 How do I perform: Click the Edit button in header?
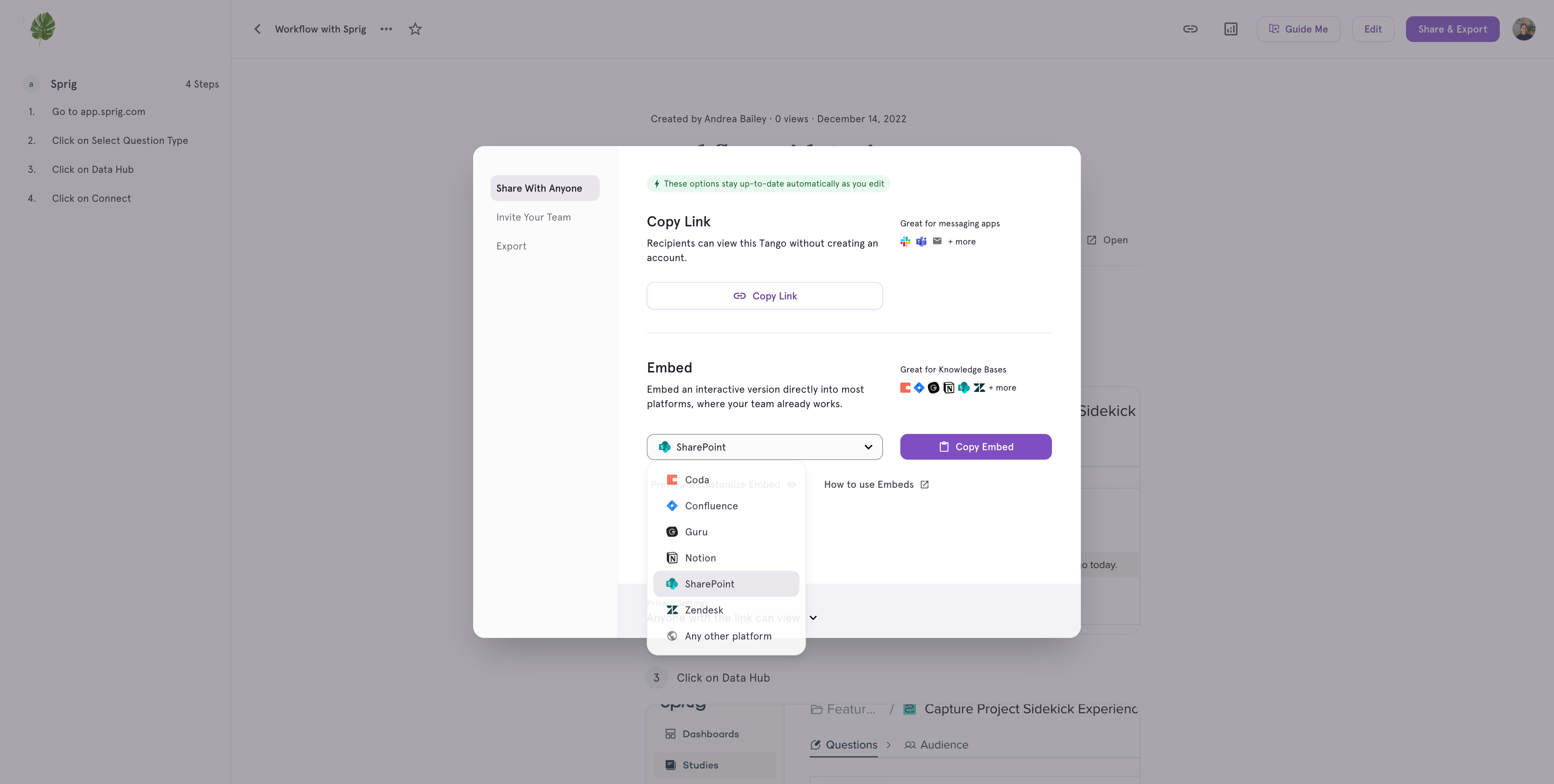click(x=1372, y=29)
